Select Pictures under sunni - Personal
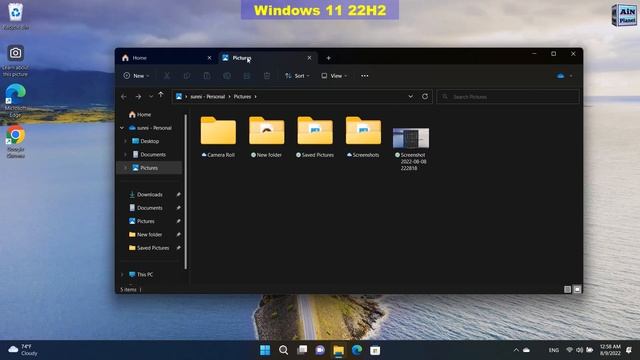The image size is (640, 360). coord(150,168)
